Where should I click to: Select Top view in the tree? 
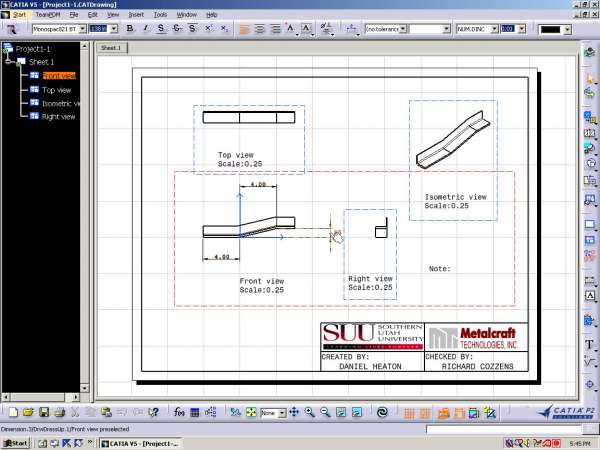click(56, 90)
